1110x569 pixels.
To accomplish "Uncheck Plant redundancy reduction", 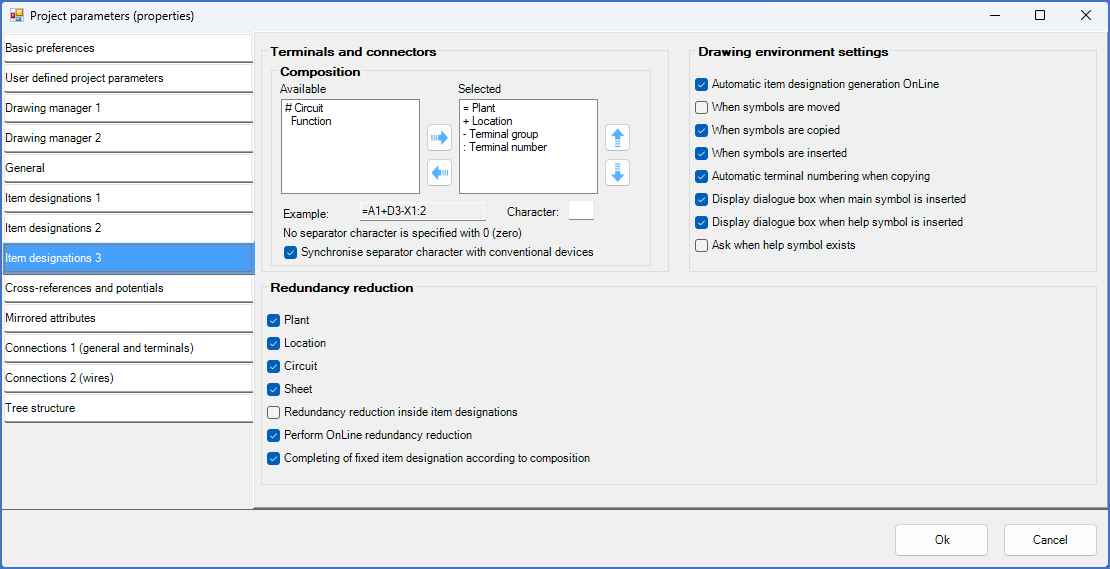I will [274, 321].
